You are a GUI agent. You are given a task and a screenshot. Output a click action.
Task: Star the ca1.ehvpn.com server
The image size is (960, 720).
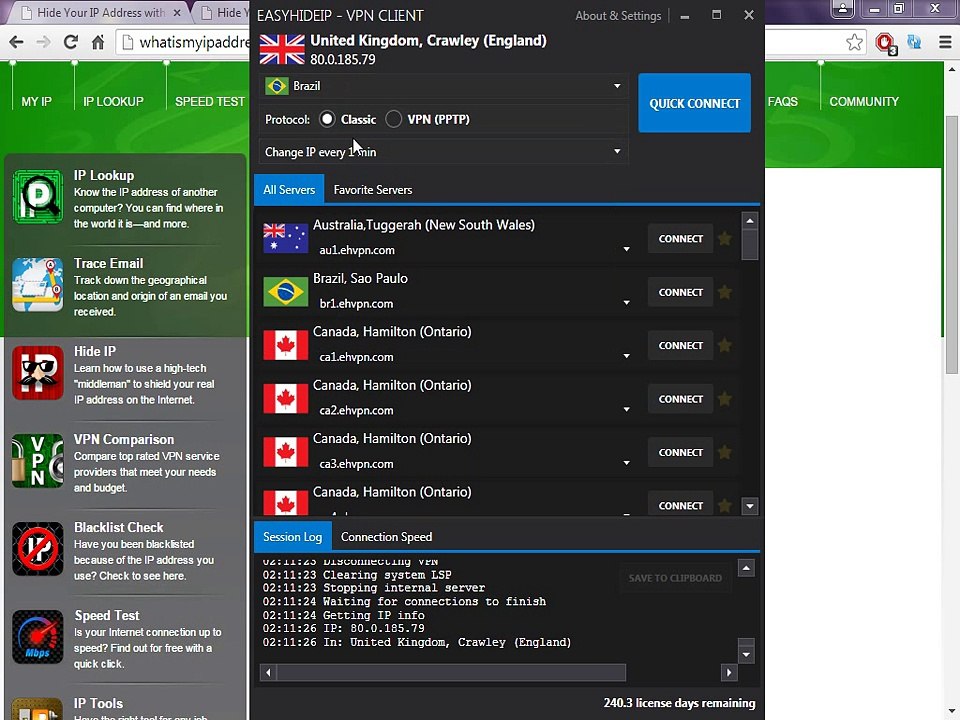point(725,345)
